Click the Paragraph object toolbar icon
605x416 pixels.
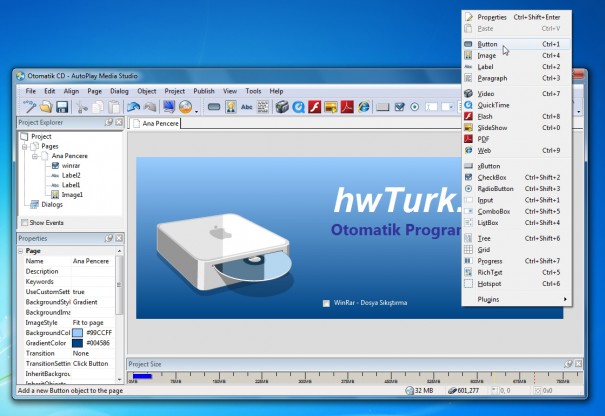click(x=263, y=107)
